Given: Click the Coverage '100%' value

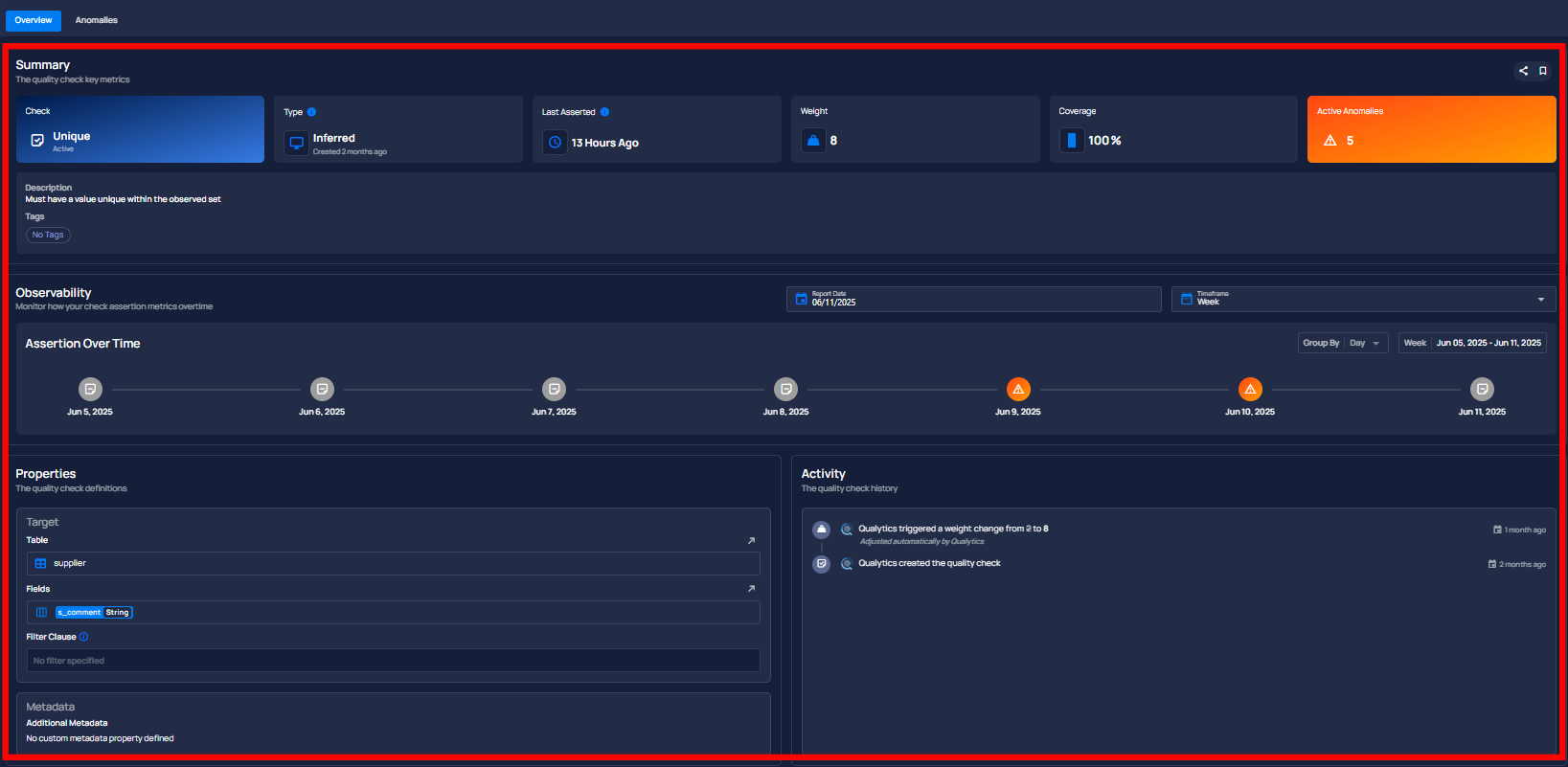Looking at the screenshot, I should coord(1104,141).
